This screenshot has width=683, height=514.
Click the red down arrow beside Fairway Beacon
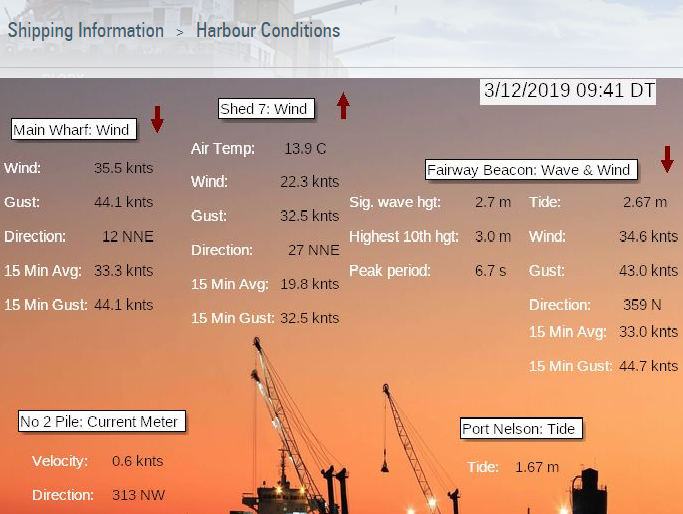(x=667, y=159)
